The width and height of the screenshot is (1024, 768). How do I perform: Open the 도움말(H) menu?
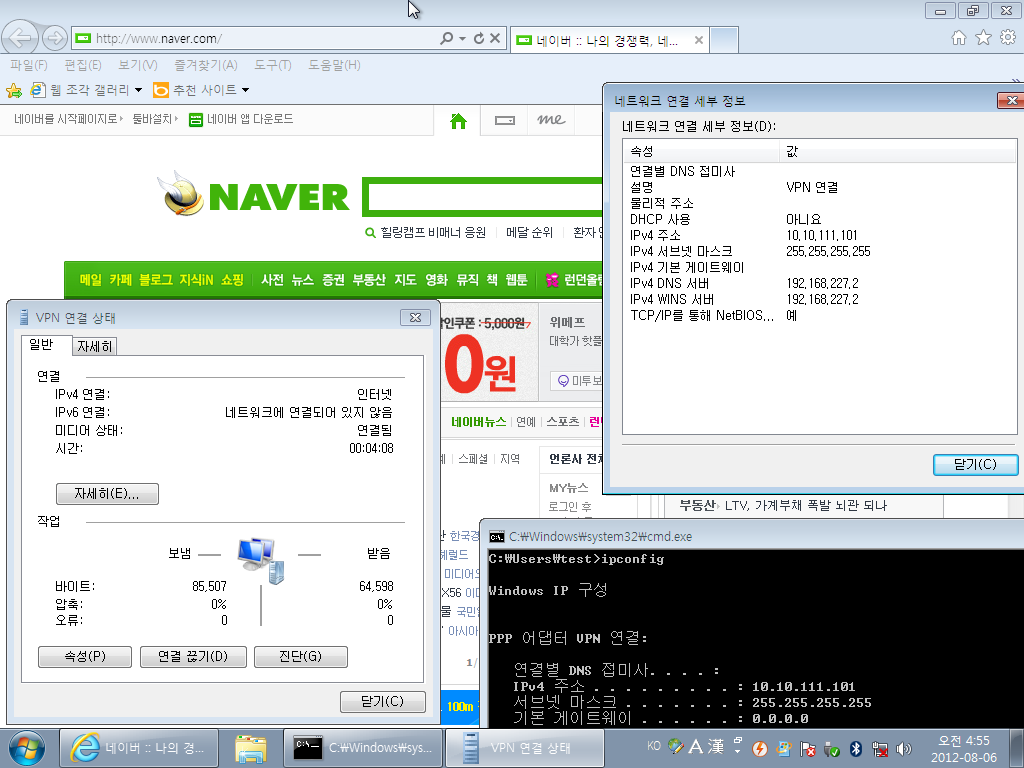pyautogui.click(x=334, y=65)
